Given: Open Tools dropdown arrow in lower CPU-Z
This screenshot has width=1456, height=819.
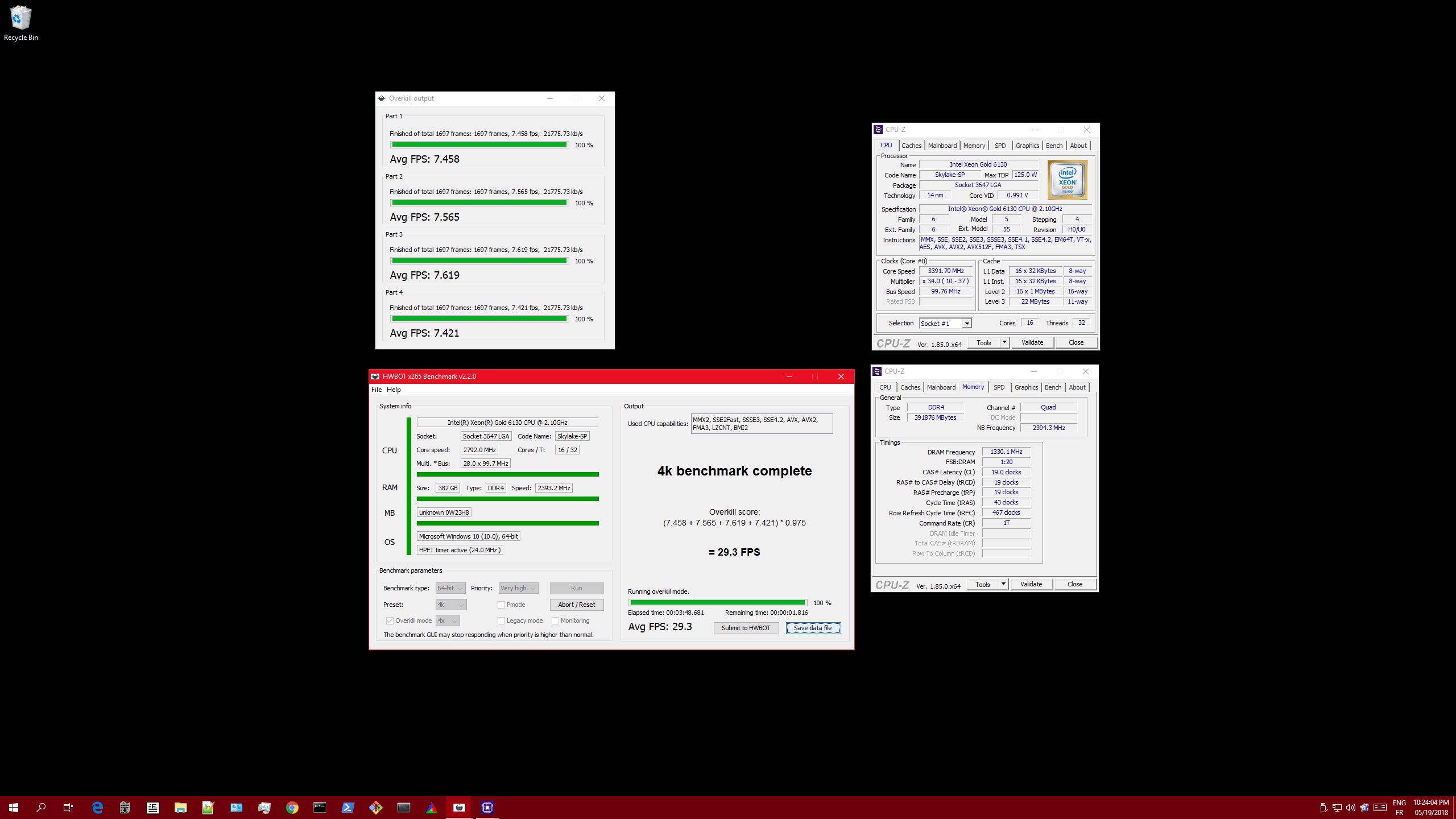Looking at the screenshot, I should click(x=1003, y=584).
